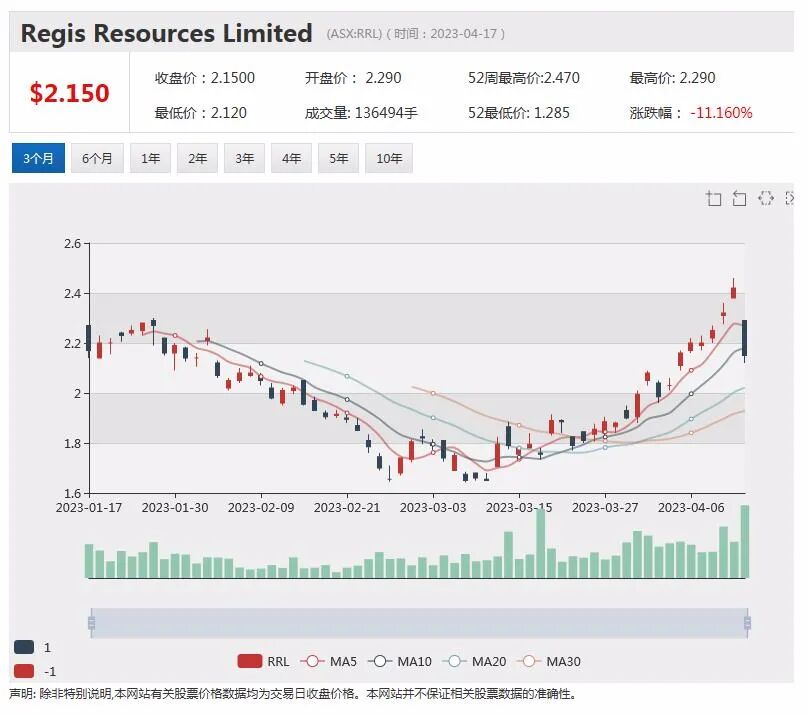Click the right handle of the data zoom slider
This screenshot has width=808, height=716.
(748, 623)
